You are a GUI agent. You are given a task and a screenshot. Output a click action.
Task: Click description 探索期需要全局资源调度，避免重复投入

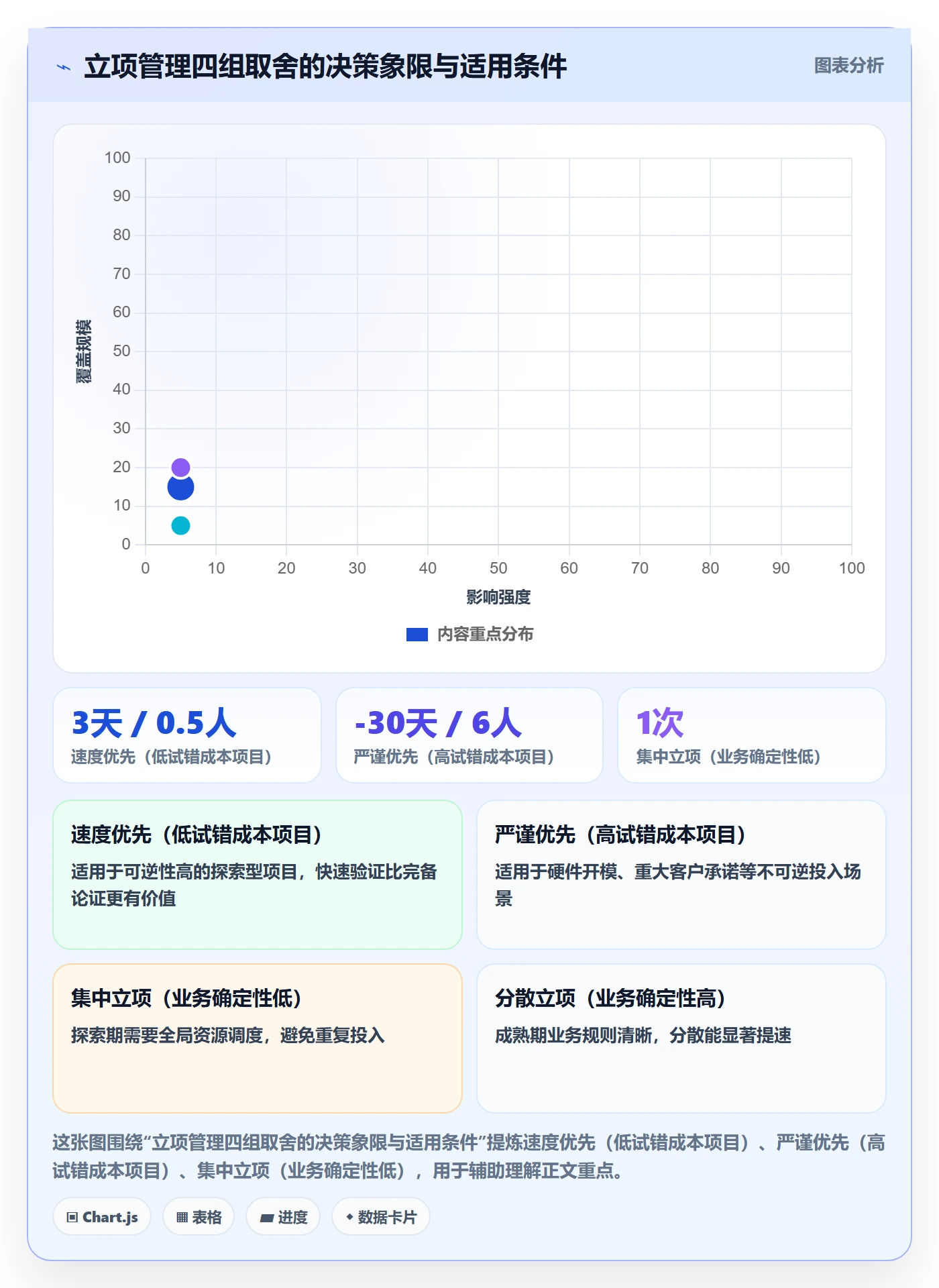click(228, 1035)
